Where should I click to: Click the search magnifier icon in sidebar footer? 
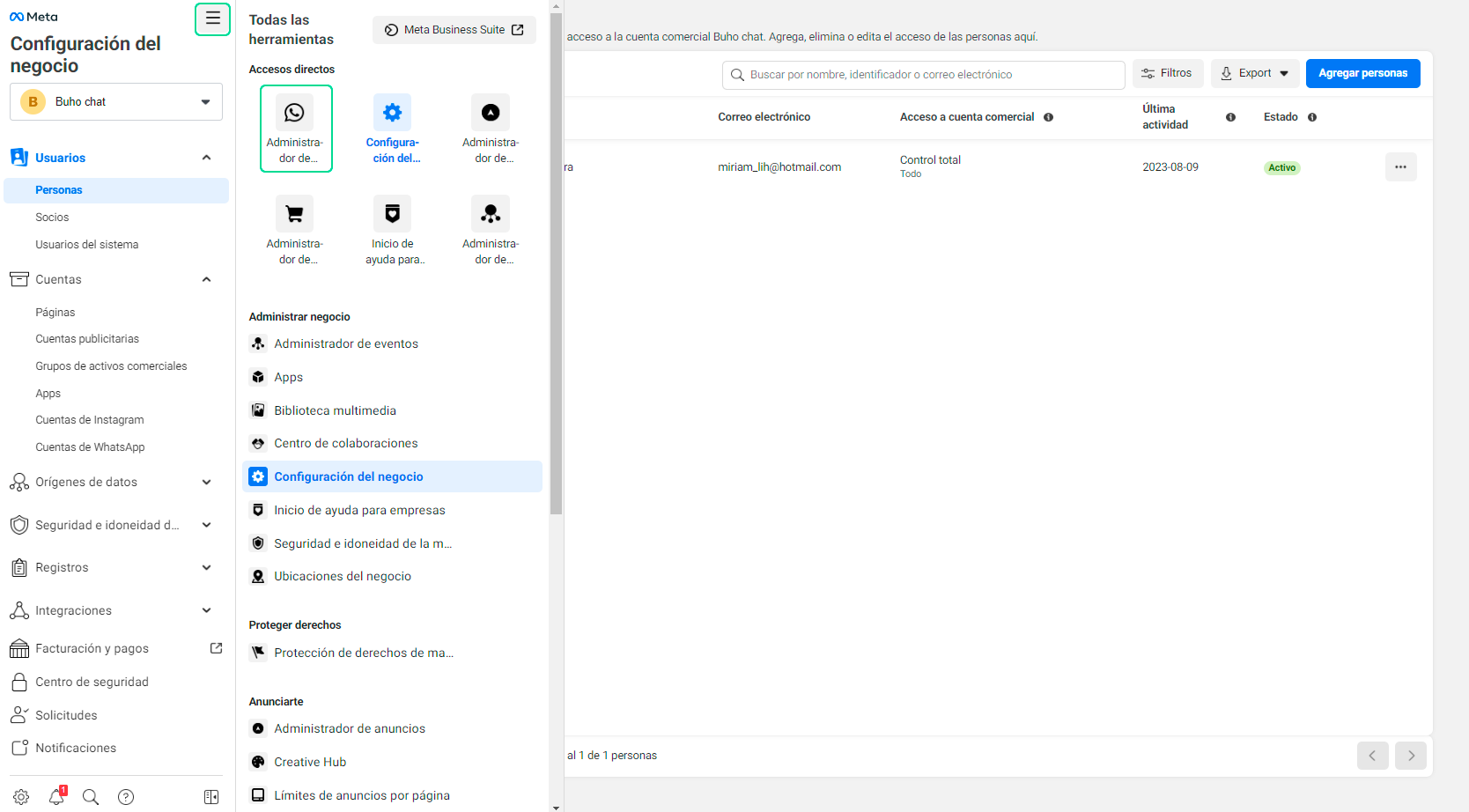tap(91, 797)
